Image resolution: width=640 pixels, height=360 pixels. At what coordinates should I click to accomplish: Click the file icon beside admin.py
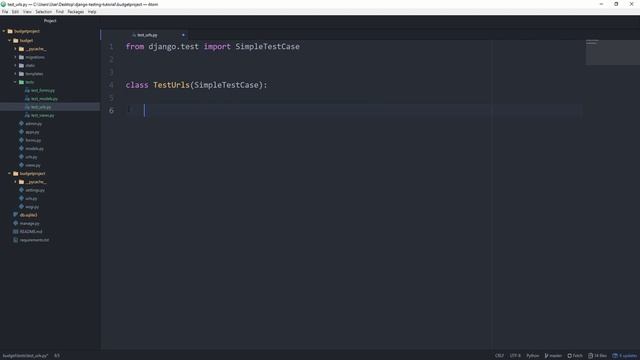point(22,123)
